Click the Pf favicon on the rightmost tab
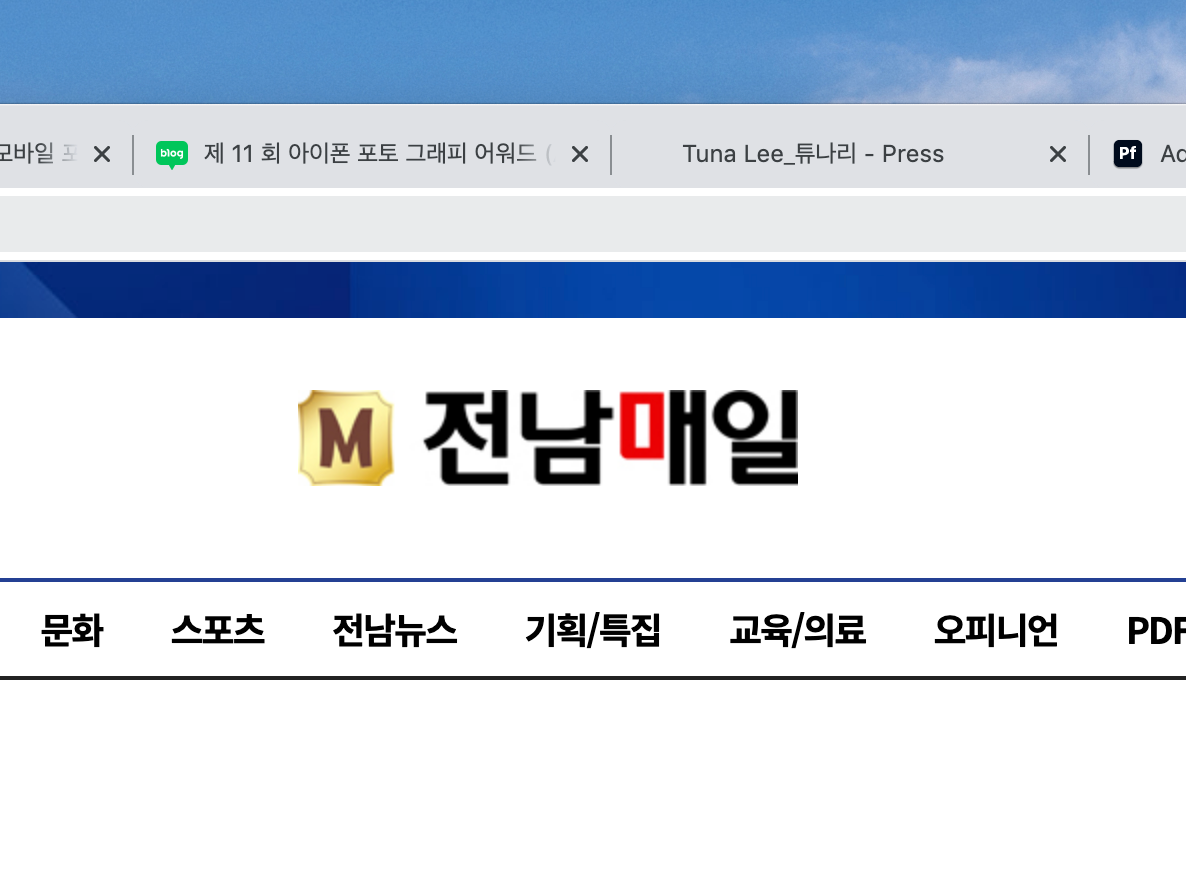The width and height of the screenshot is (1186, 890). tap(1128, 154)
